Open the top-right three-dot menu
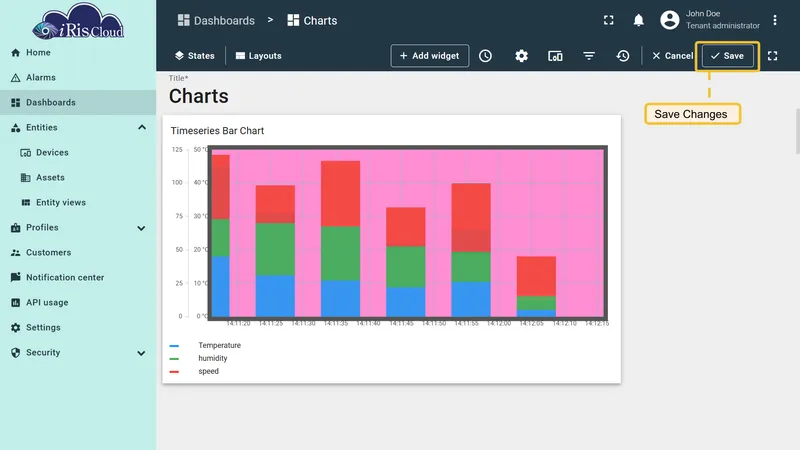Image resolution: width=800 pixels, height=450 pixels. tap(774, 20)
